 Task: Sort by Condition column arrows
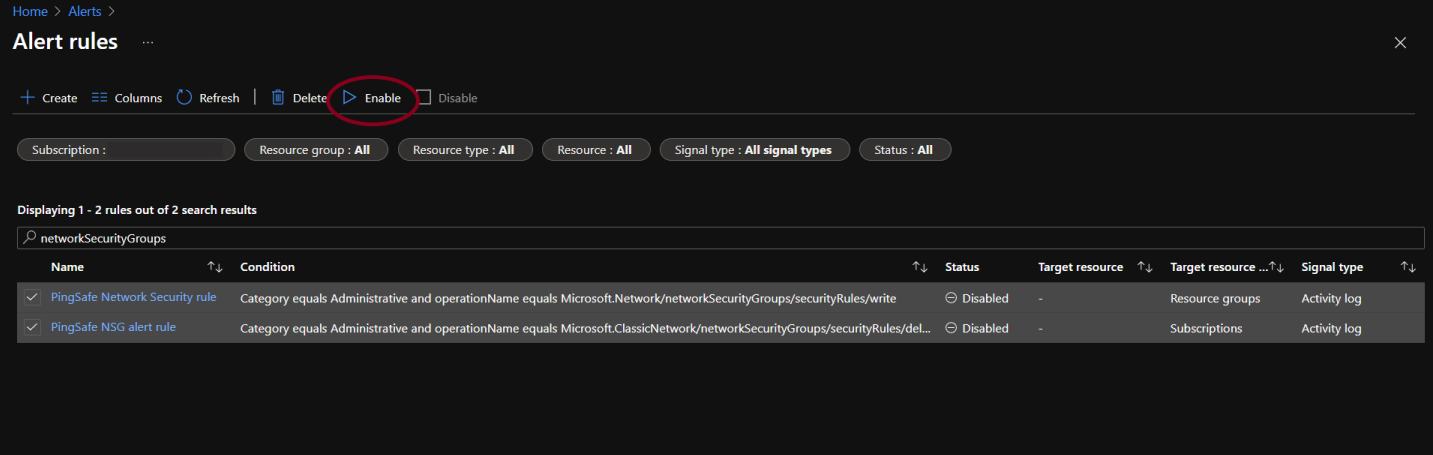920,267
